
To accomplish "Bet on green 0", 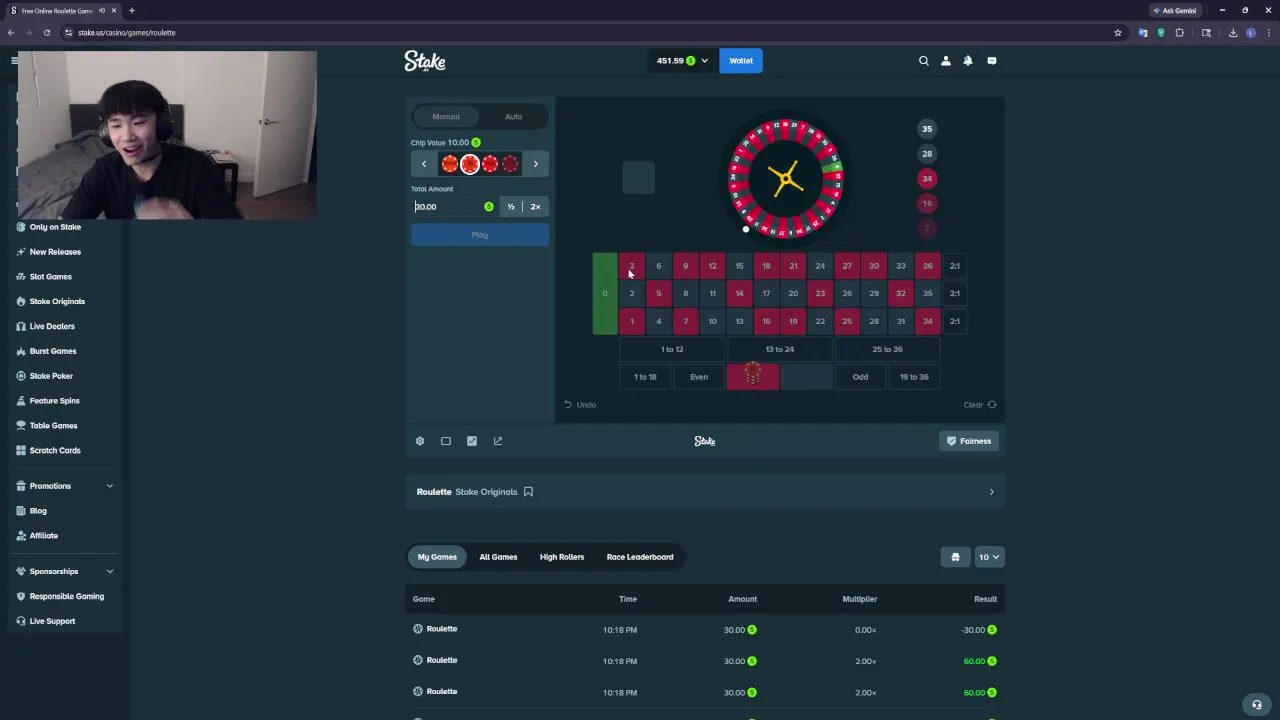I will (x=605, y=294).
